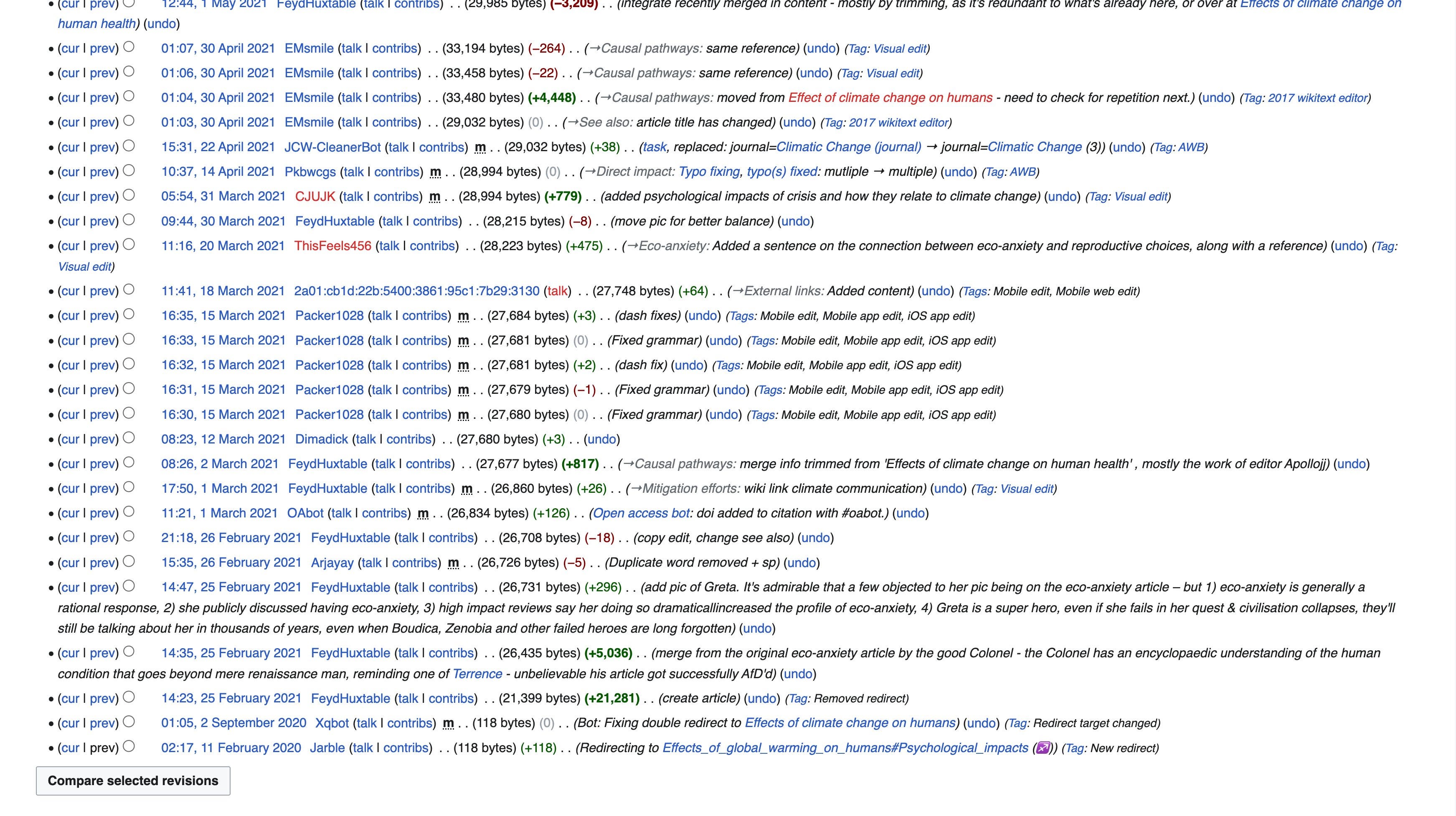
Task: Click the '(+4,448)' byte change value
Action: (552, 98)
